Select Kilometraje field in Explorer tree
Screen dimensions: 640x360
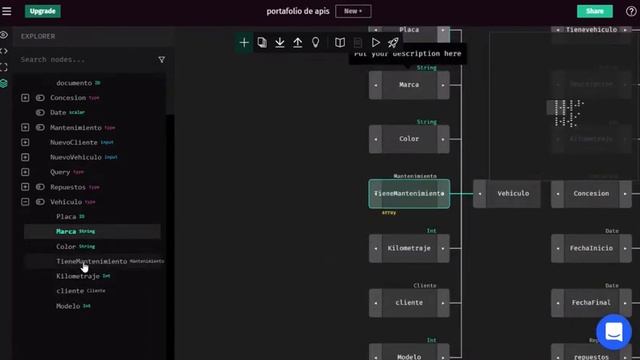pyautogui.click(x=78, y=276)
